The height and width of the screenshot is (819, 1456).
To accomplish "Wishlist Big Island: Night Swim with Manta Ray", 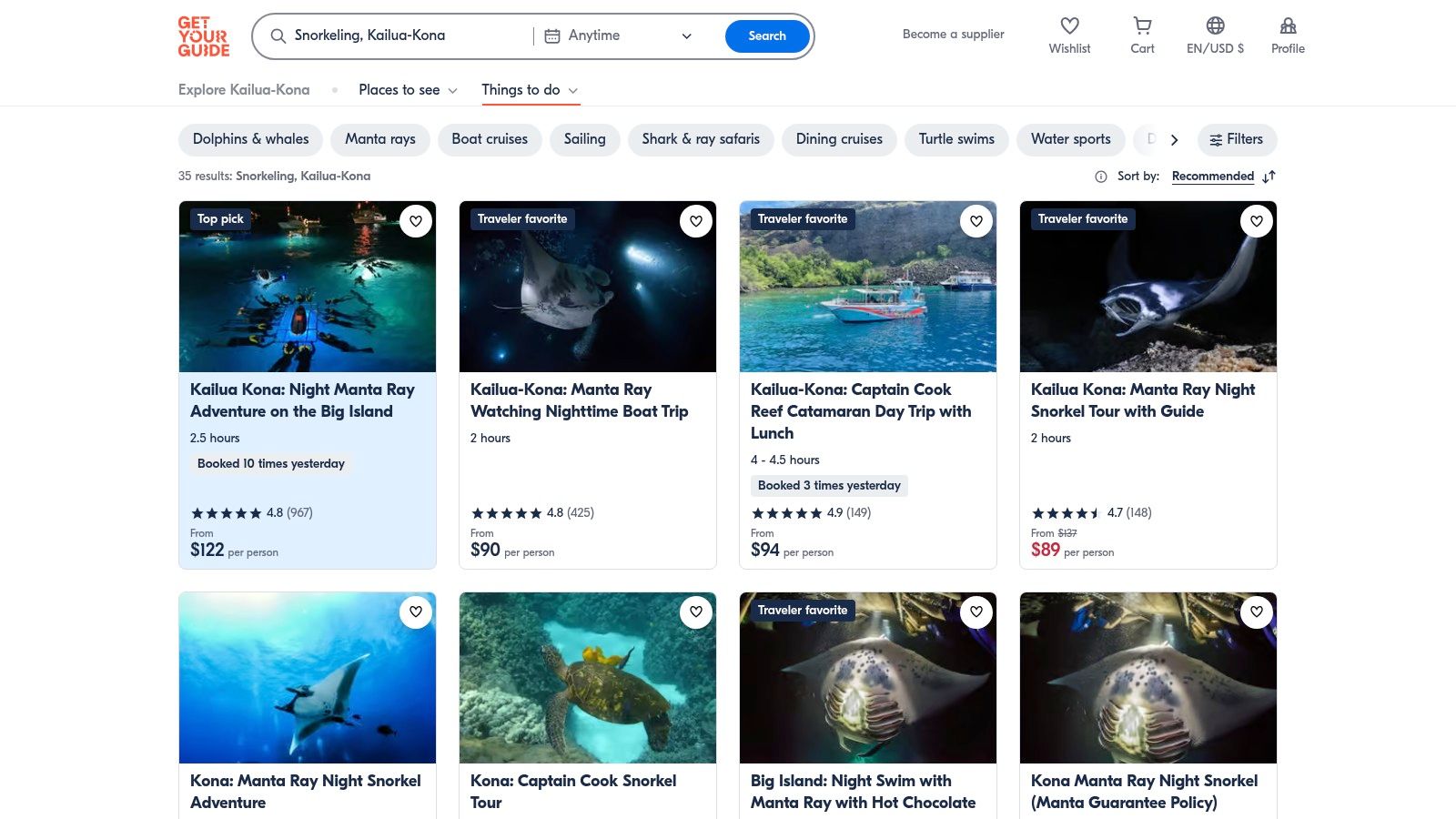I will 976,612.
